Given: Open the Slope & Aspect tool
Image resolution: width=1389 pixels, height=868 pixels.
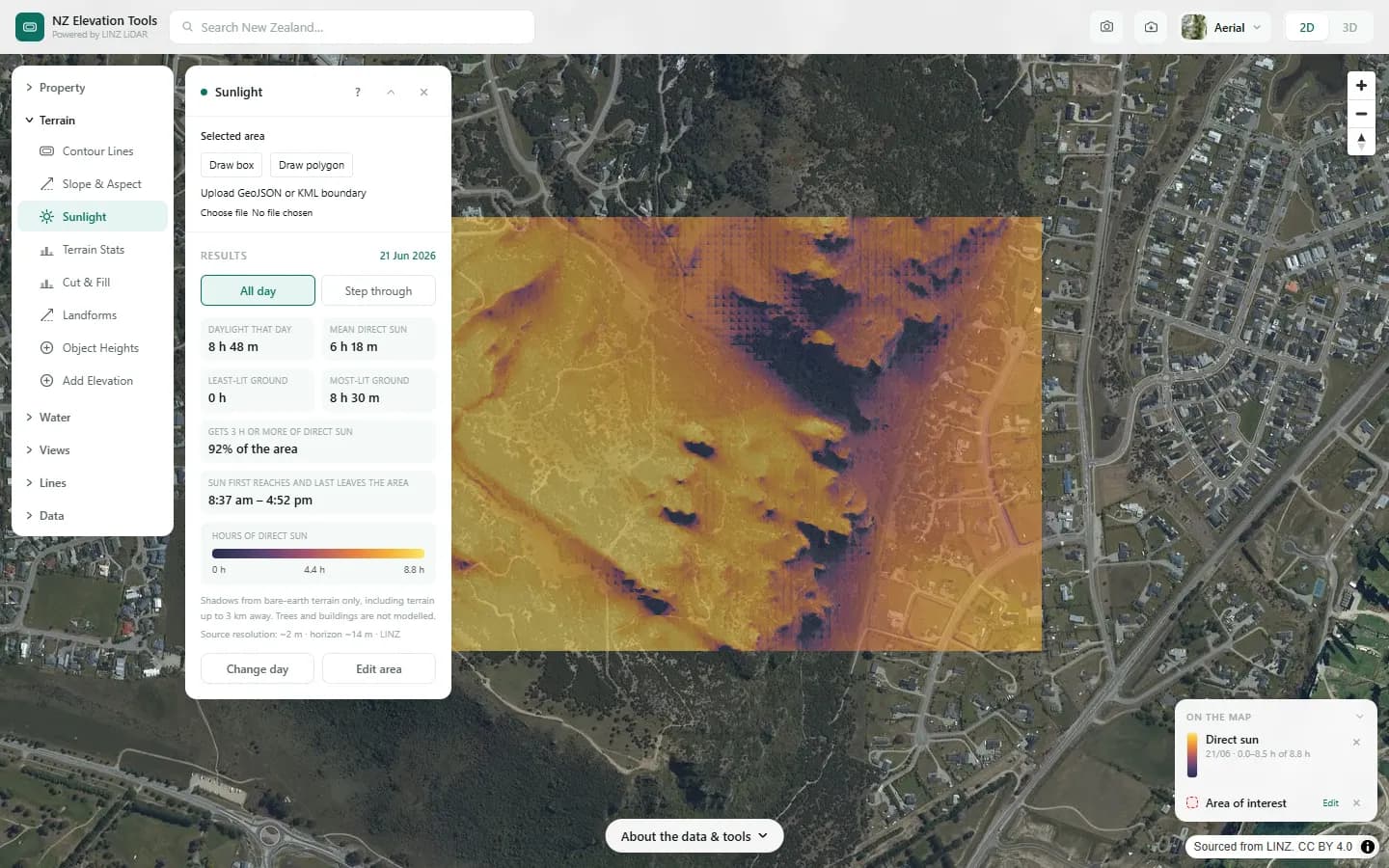Looking at the screenshot, I should coord(93,184).
